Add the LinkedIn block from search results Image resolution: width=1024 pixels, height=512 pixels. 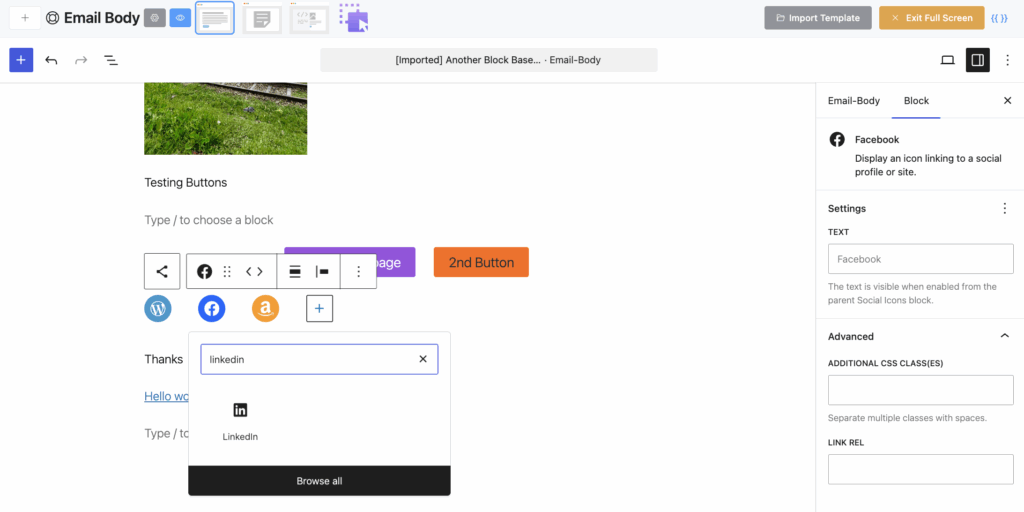point(240,421)
